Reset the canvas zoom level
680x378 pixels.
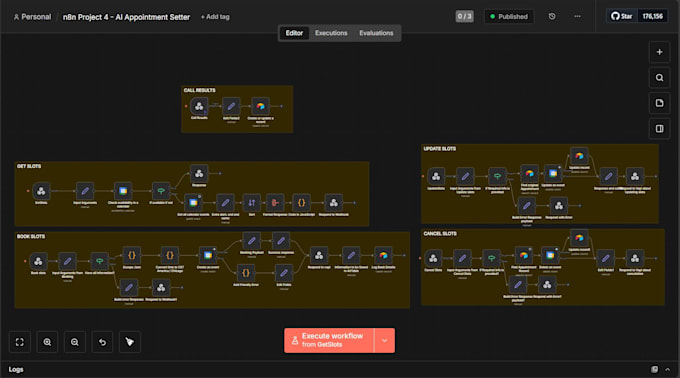(x=102, y=342)
